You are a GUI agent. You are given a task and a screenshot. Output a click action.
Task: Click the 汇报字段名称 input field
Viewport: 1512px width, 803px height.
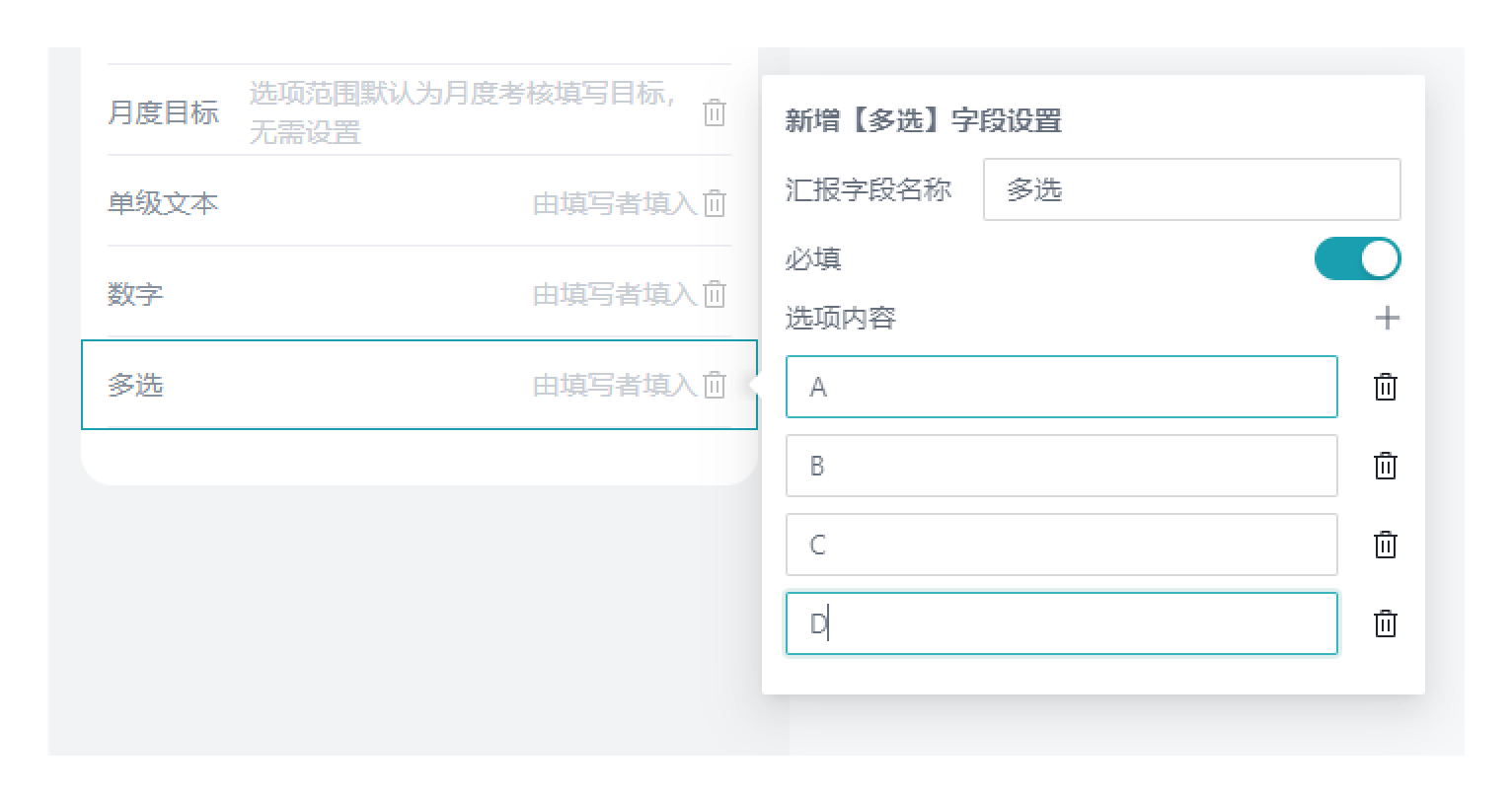coord(1190,189)
